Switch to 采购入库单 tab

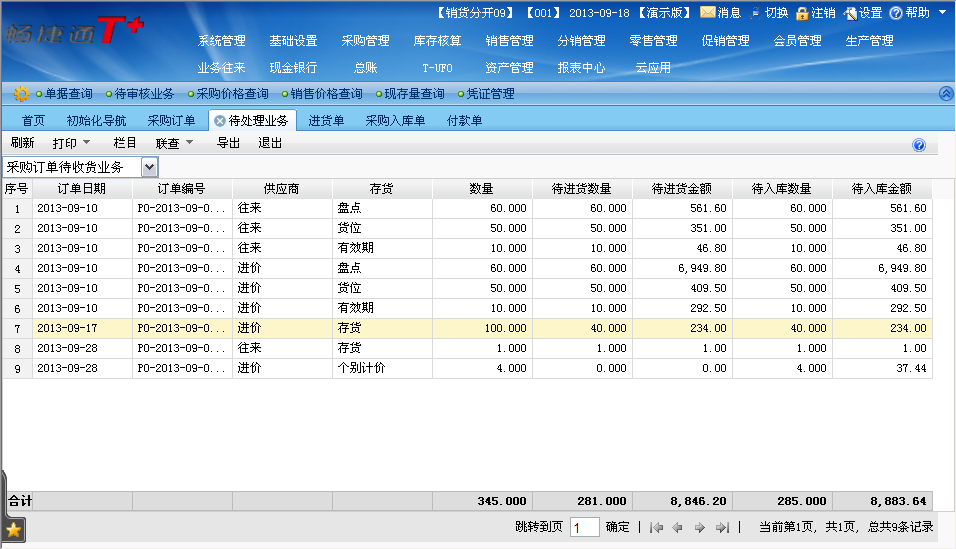395,121
